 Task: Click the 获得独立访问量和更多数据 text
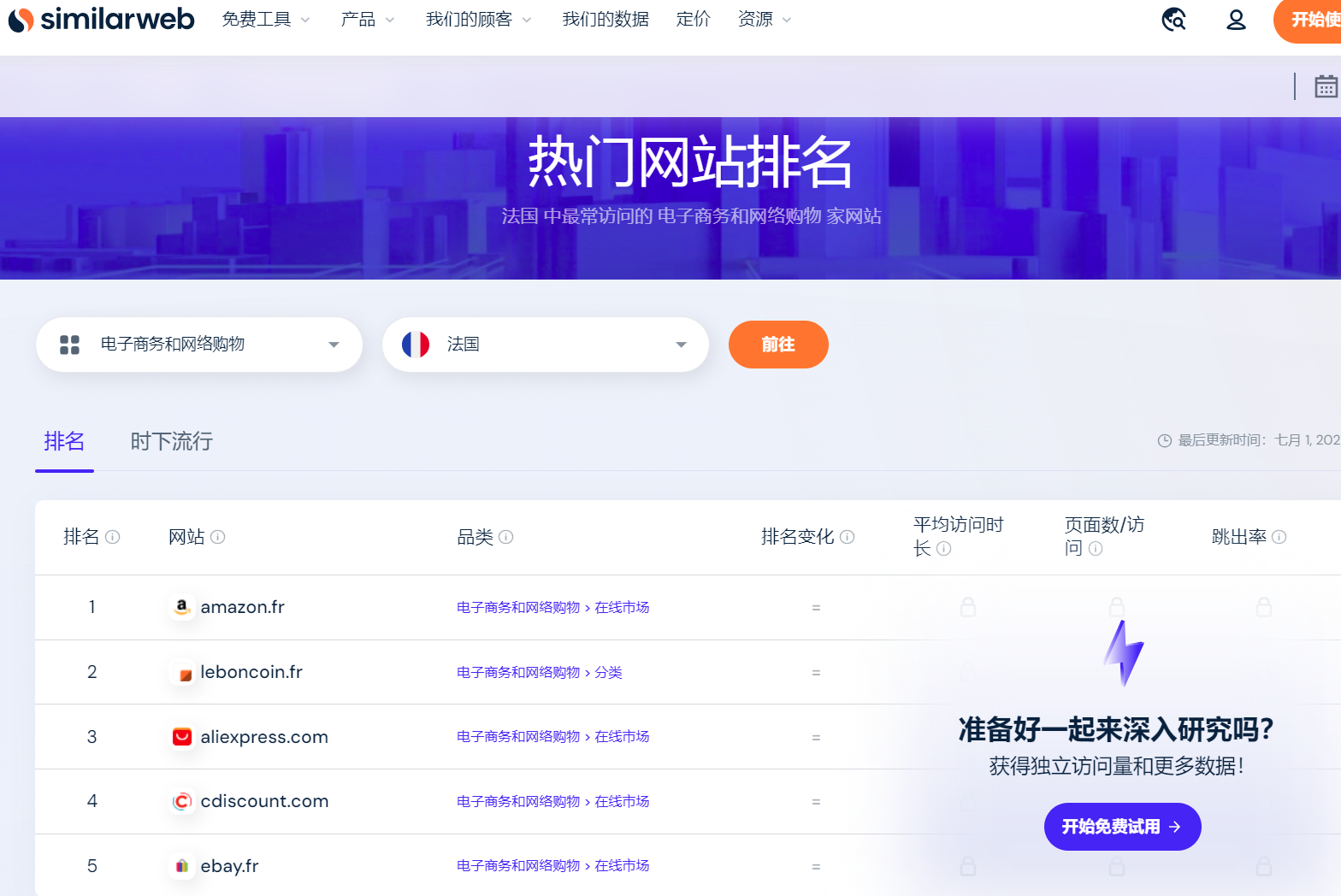[x=1116, y=766]
